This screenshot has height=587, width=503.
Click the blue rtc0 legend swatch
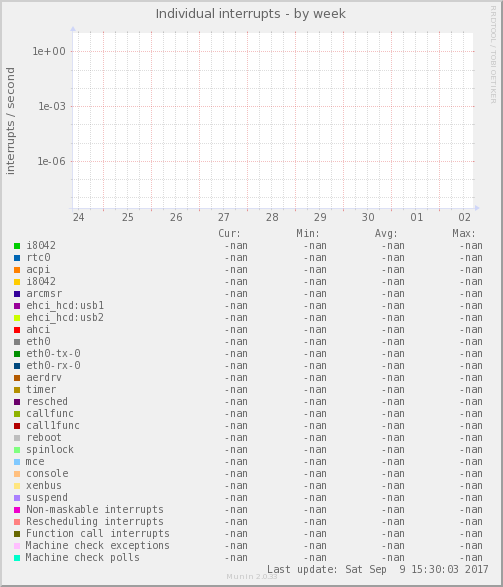(x=17, y=258)
